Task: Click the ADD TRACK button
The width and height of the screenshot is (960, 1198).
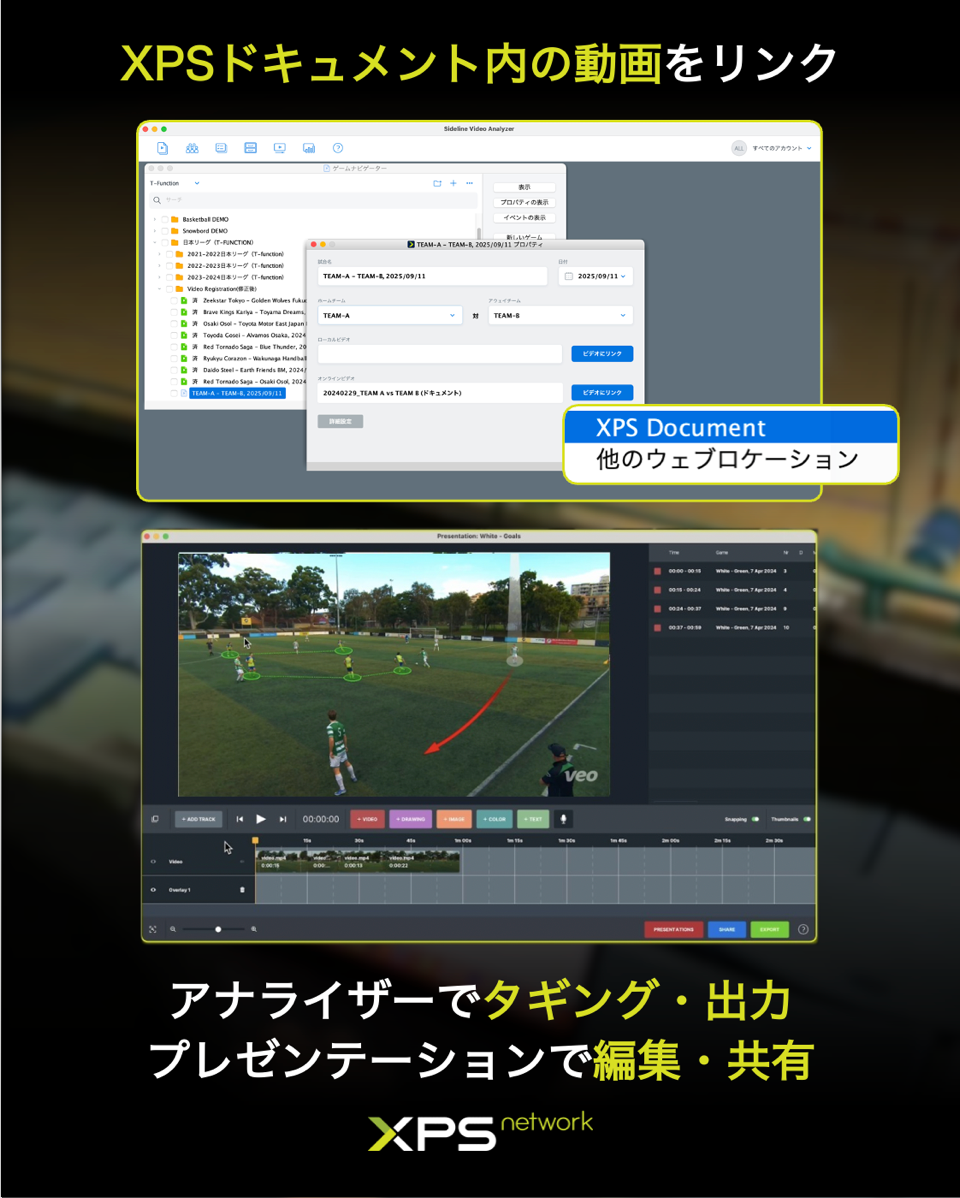Action: 199,819
